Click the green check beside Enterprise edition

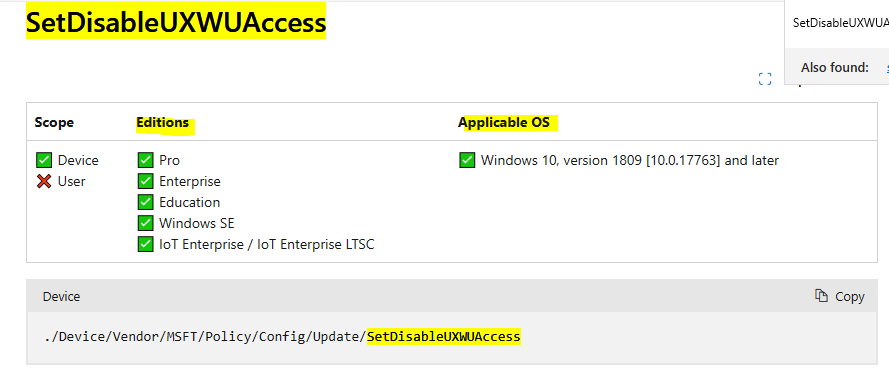pyautogui.click(x=146, y=181)
